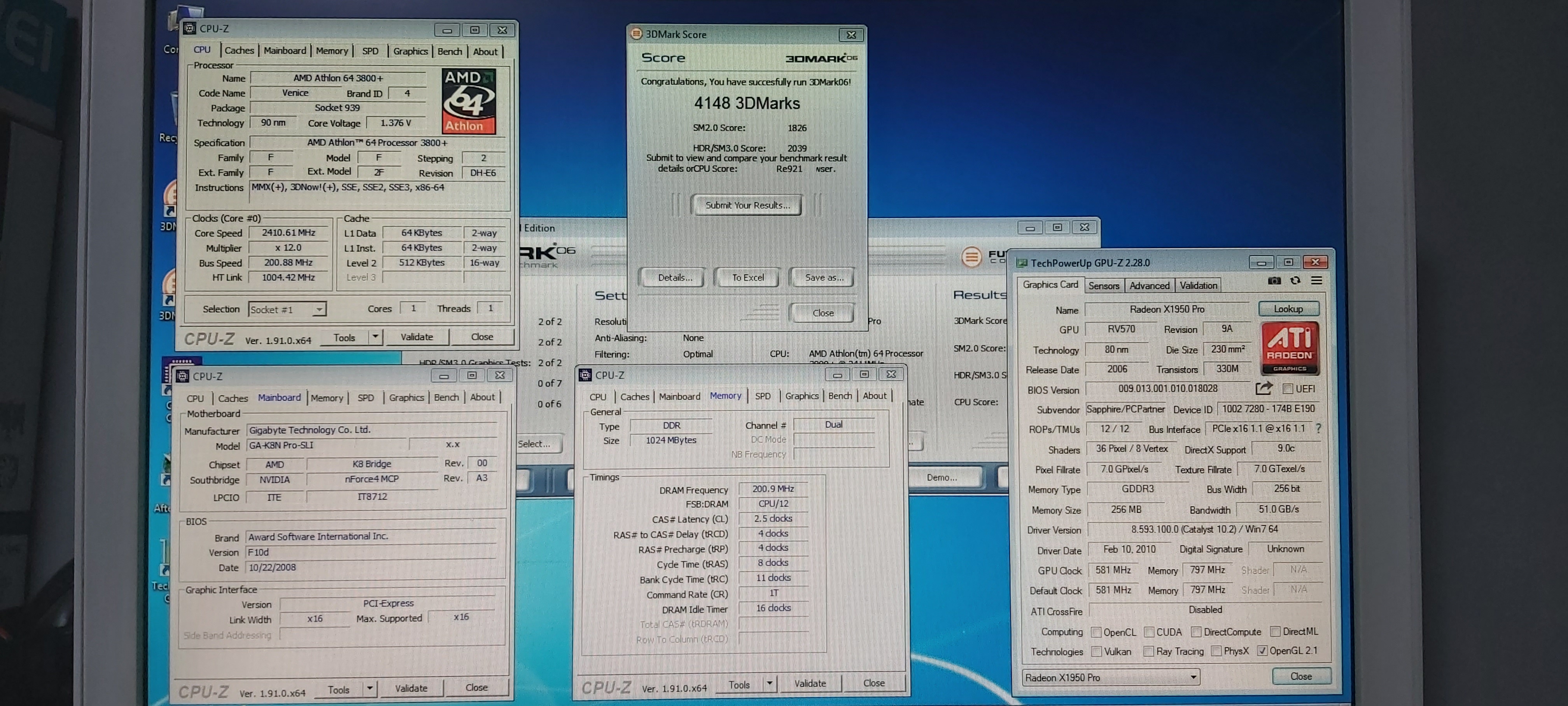Click the To Excel button
1568x706 pixels.
pyautogui.click(x=747, y=278)
